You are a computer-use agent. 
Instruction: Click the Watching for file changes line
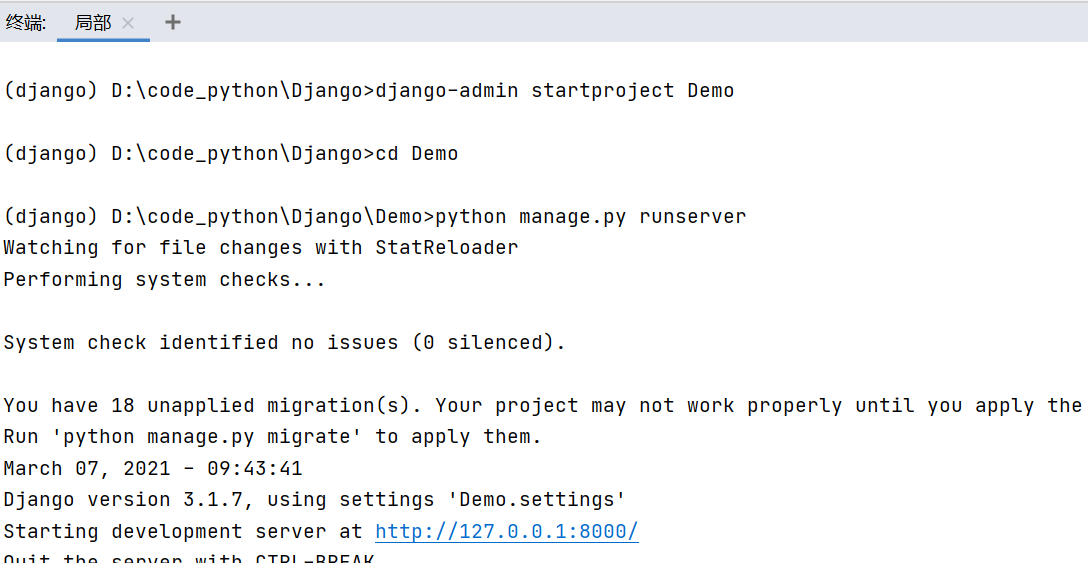click(x=260, y=248)
